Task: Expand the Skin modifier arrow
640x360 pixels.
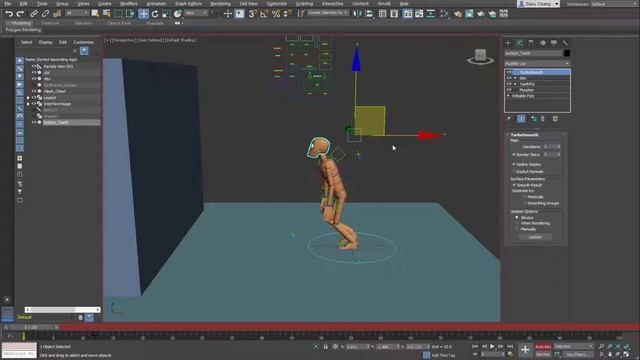Action: click(515, 78)
